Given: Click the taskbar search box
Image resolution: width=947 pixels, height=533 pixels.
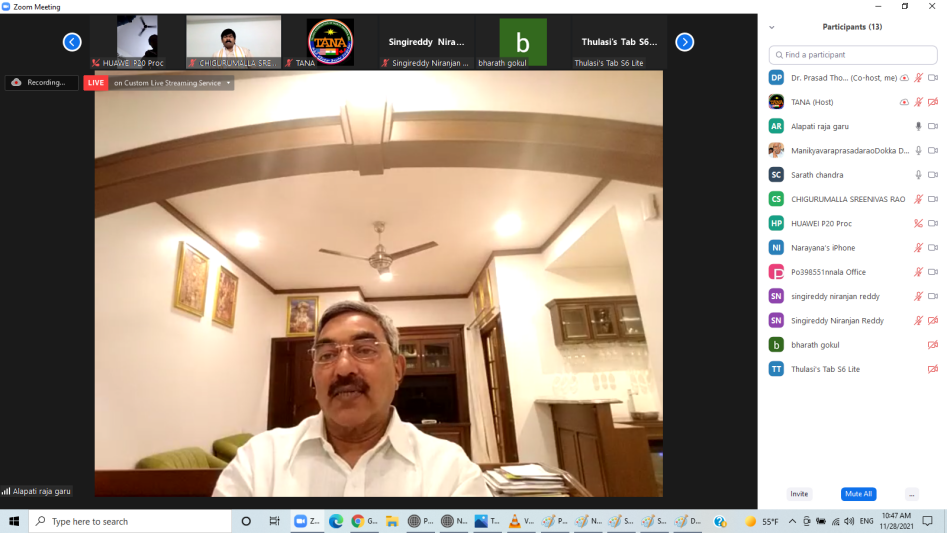Looking at the screenshot, I should pyautogui.click(x=130, y=521).
